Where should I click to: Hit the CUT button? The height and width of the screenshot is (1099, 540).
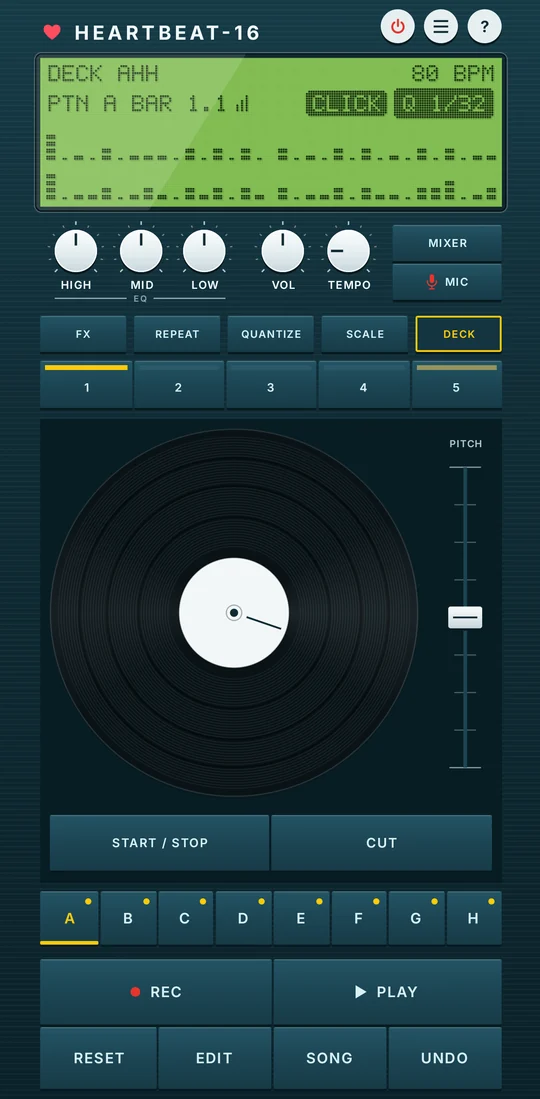(382, 842)
